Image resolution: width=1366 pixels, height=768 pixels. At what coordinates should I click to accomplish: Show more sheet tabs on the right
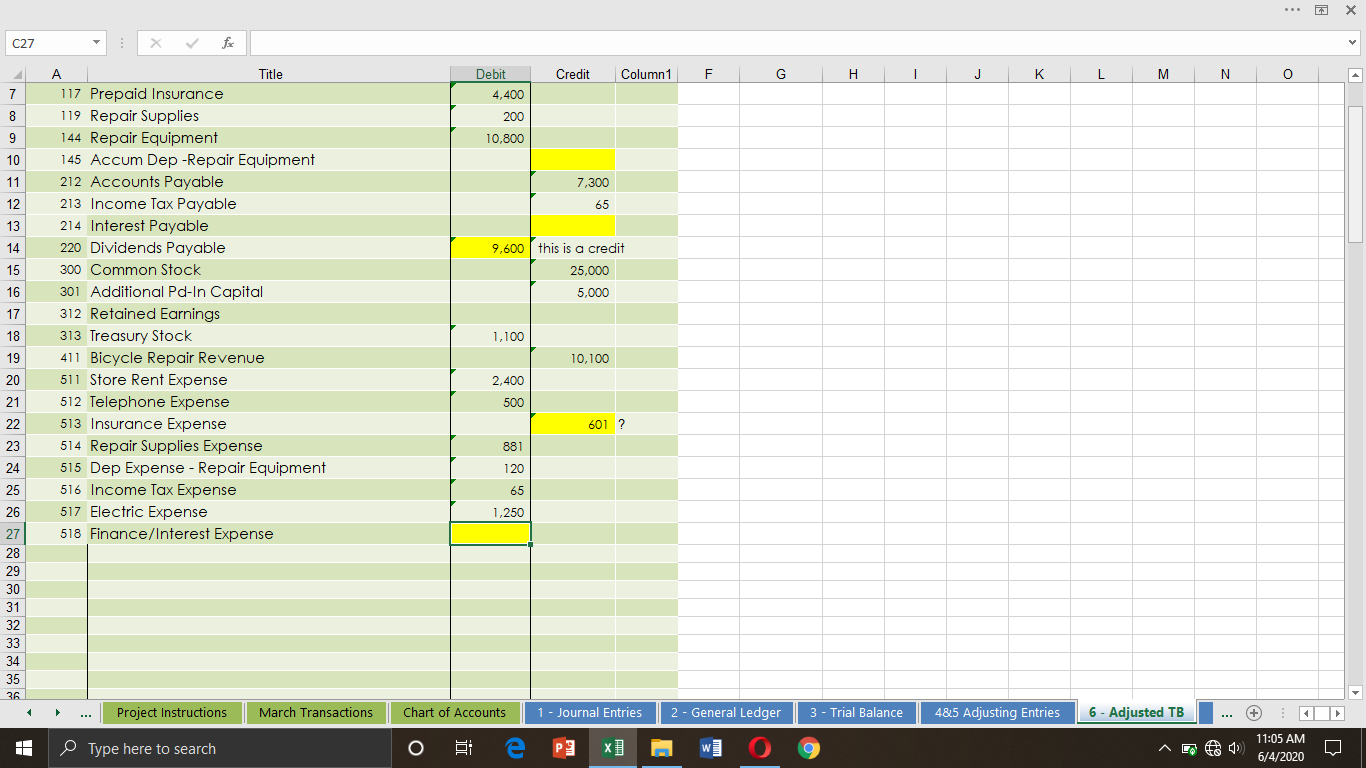(x=1228, y=713)
